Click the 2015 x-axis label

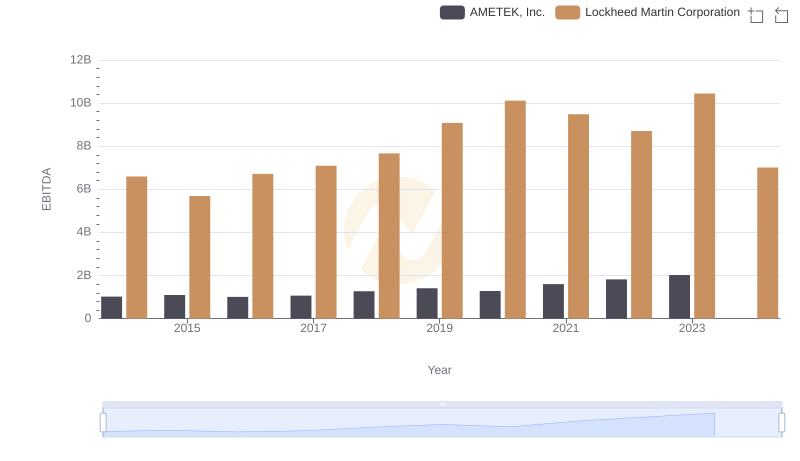(187, 328)
